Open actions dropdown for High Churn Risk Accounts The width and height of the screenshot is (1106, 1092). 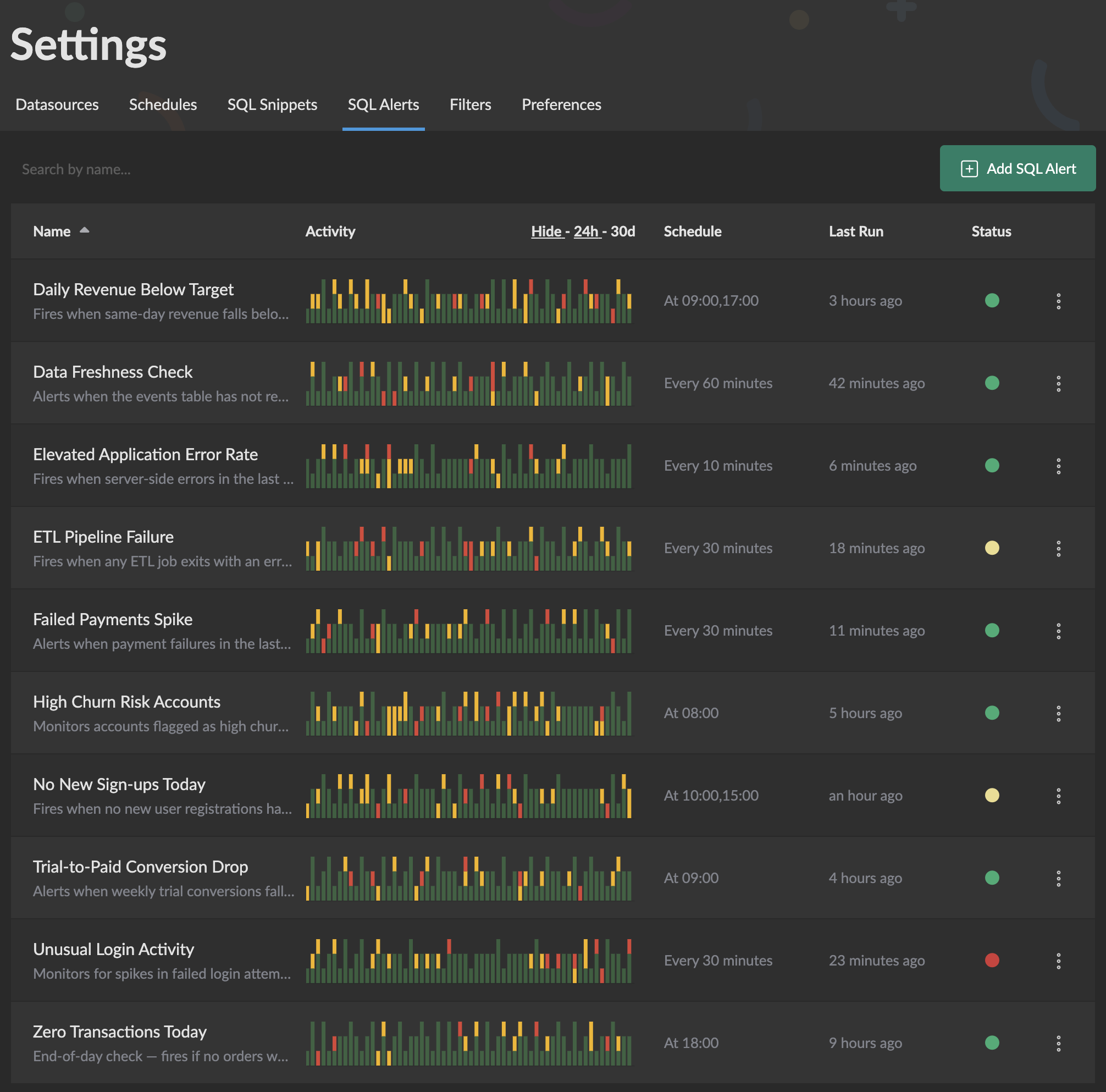click(1058, 713)
